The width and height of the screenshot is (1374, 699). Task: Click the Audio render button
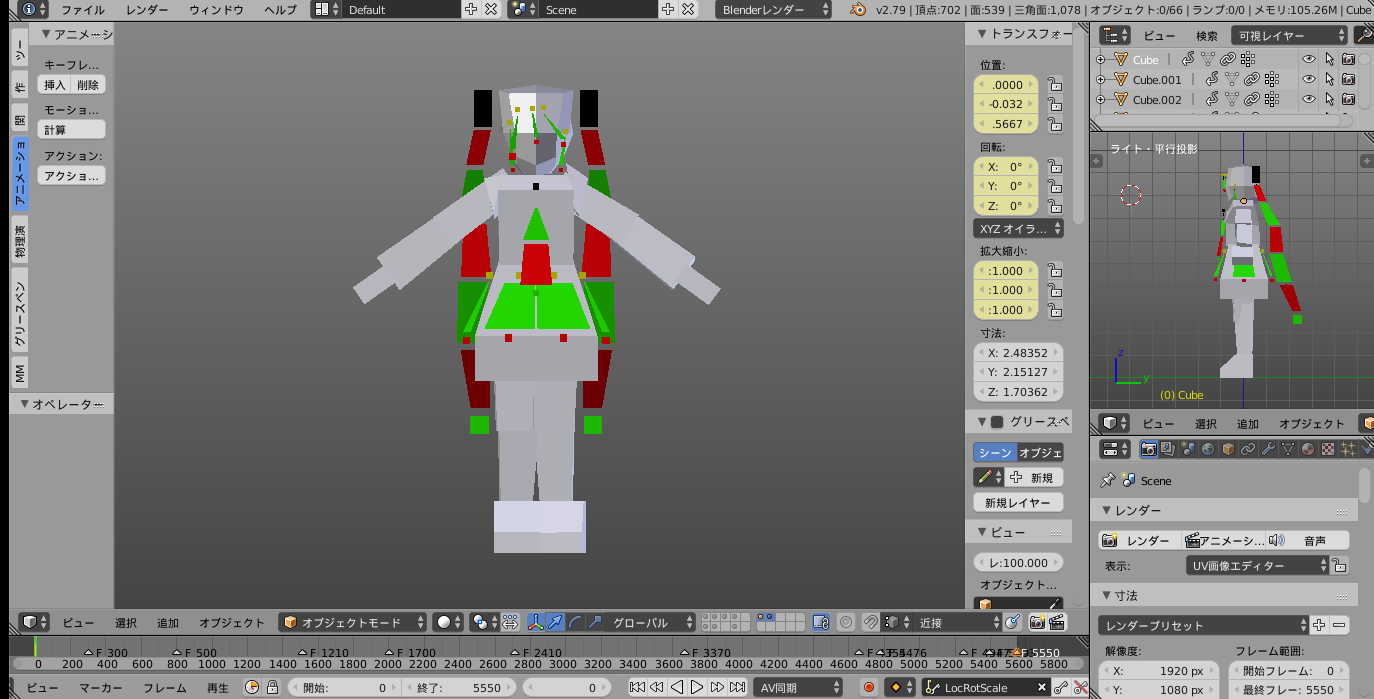[x=1307, y=540]
